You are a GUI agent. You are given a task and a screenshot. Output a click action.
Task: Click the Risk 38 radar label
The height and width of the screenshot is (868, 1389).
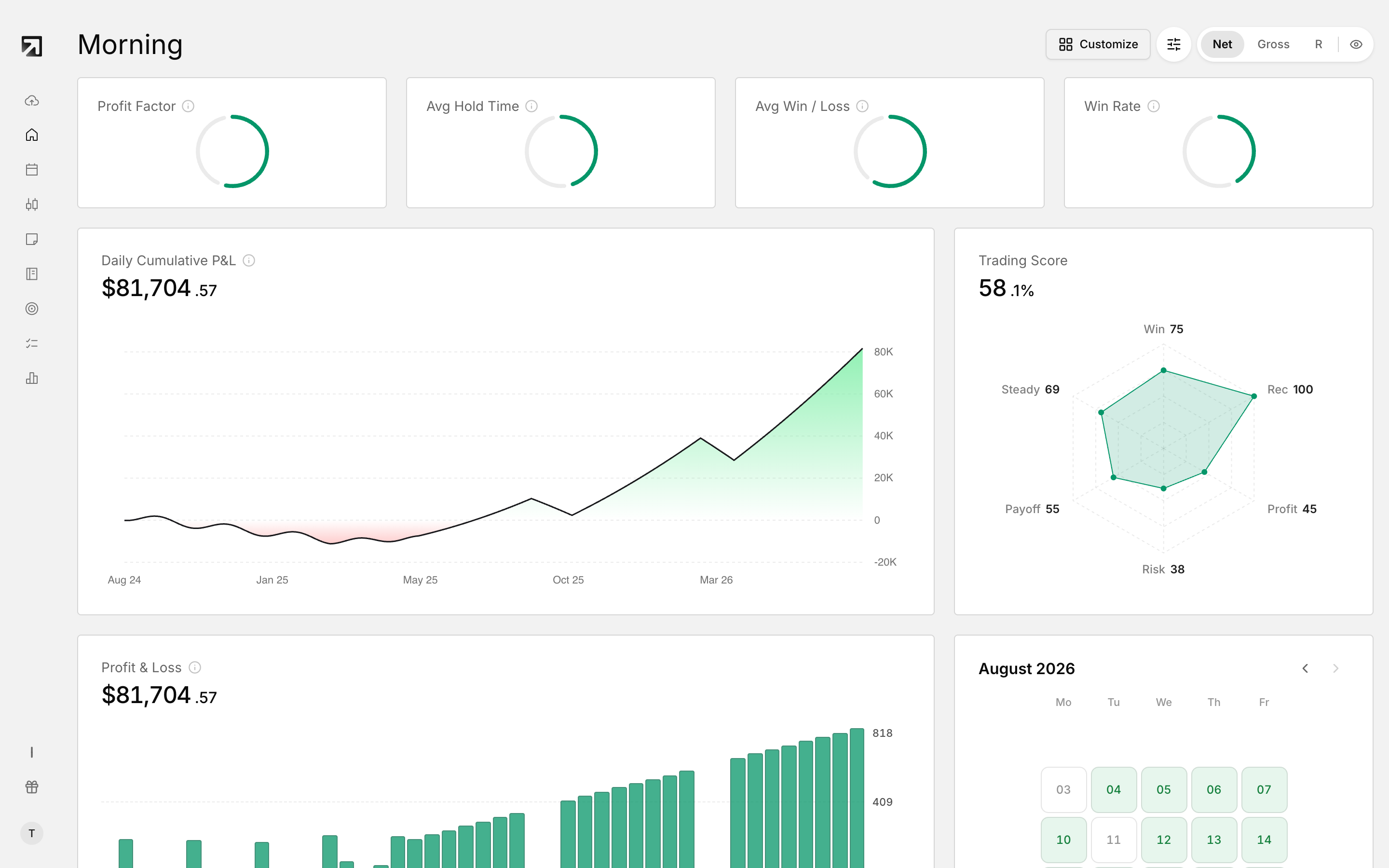click(1163, 569)
